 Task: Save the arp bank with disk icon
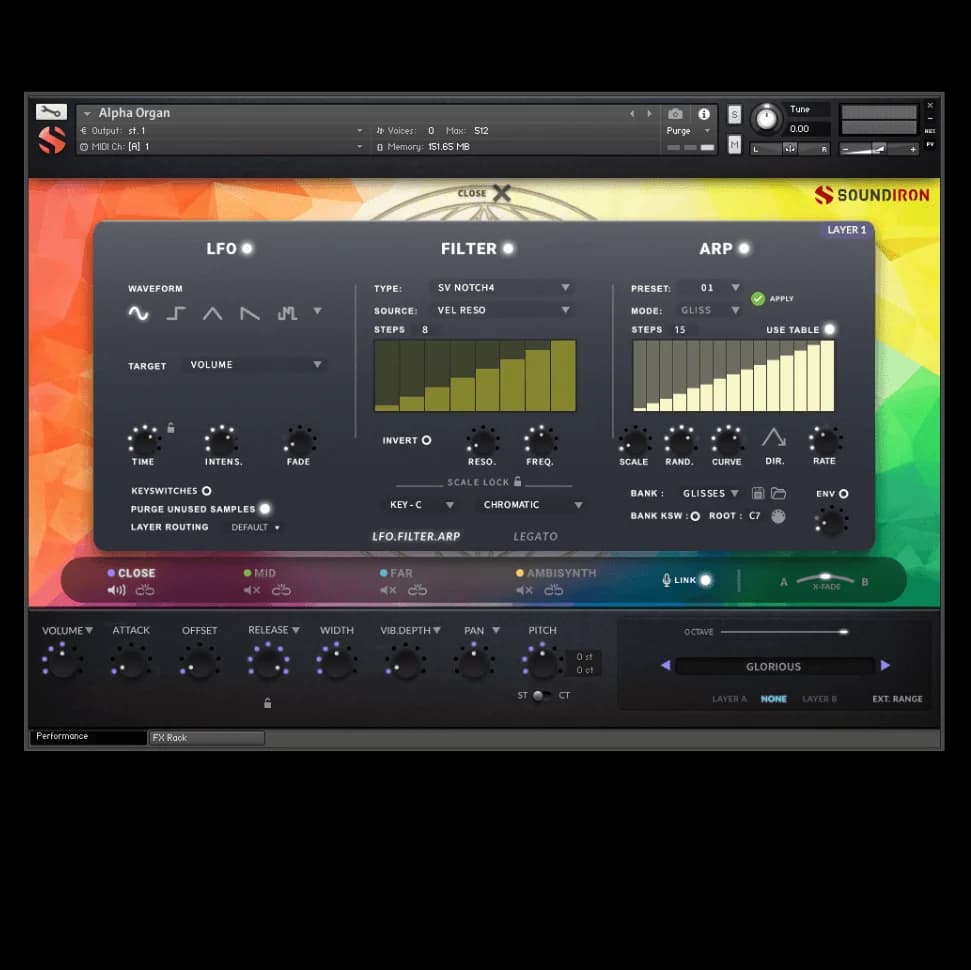(758, 493)
